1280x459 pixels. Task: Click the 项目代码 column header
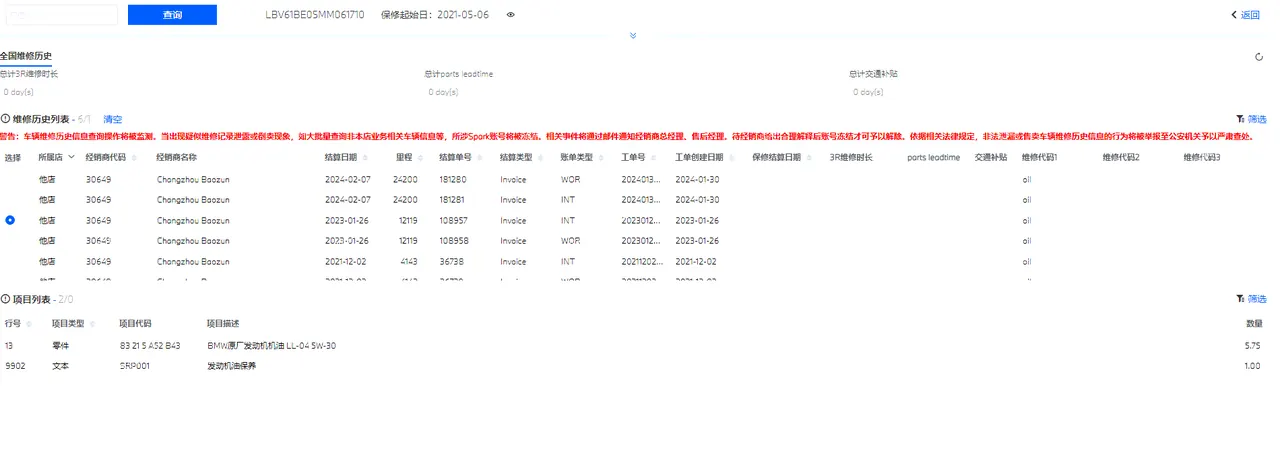[135, 324]
